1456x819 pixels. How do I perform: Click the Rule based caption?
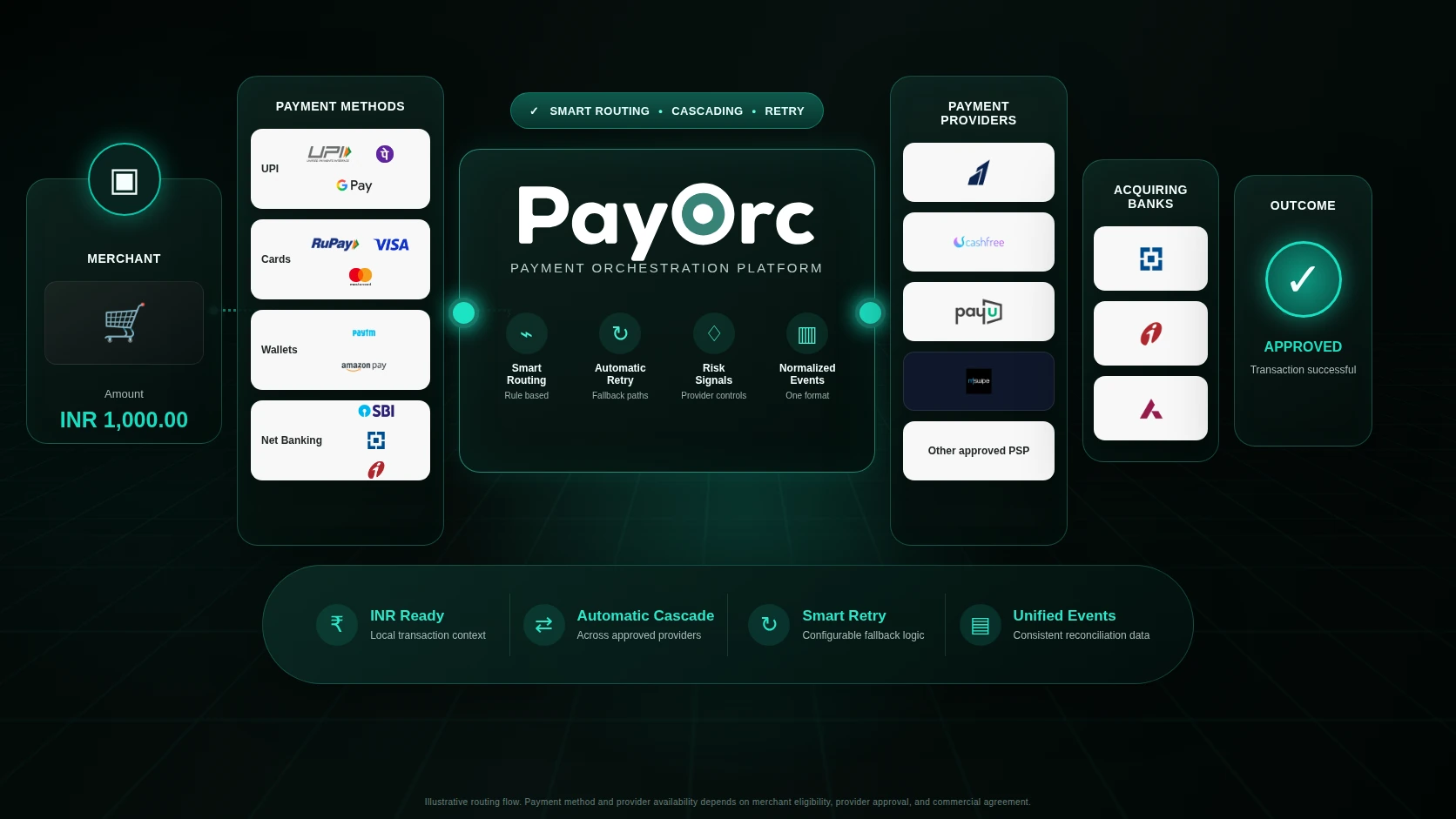527,395
